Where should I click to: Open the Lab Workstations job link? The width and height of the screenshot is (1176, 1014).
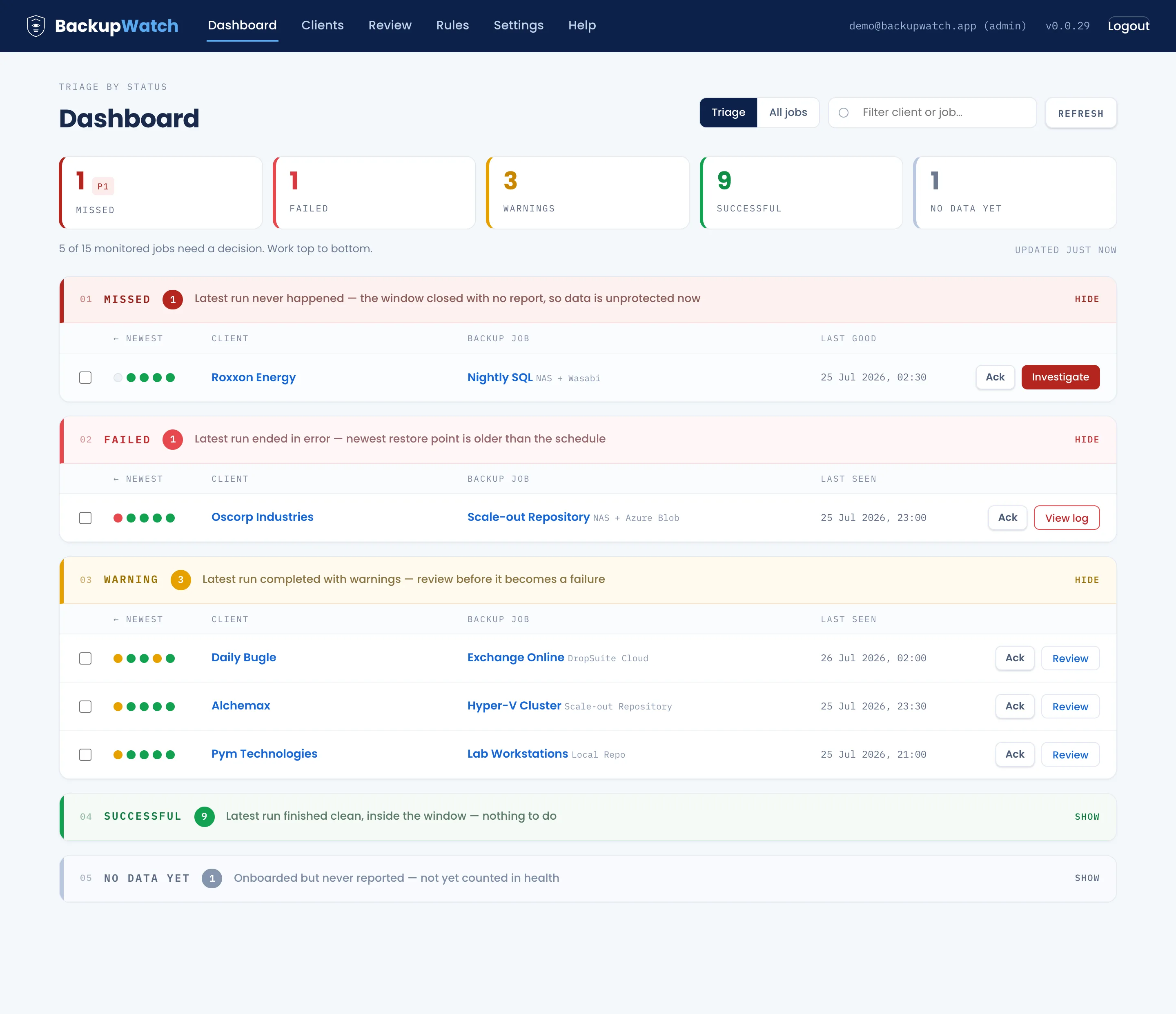(517, 754)
